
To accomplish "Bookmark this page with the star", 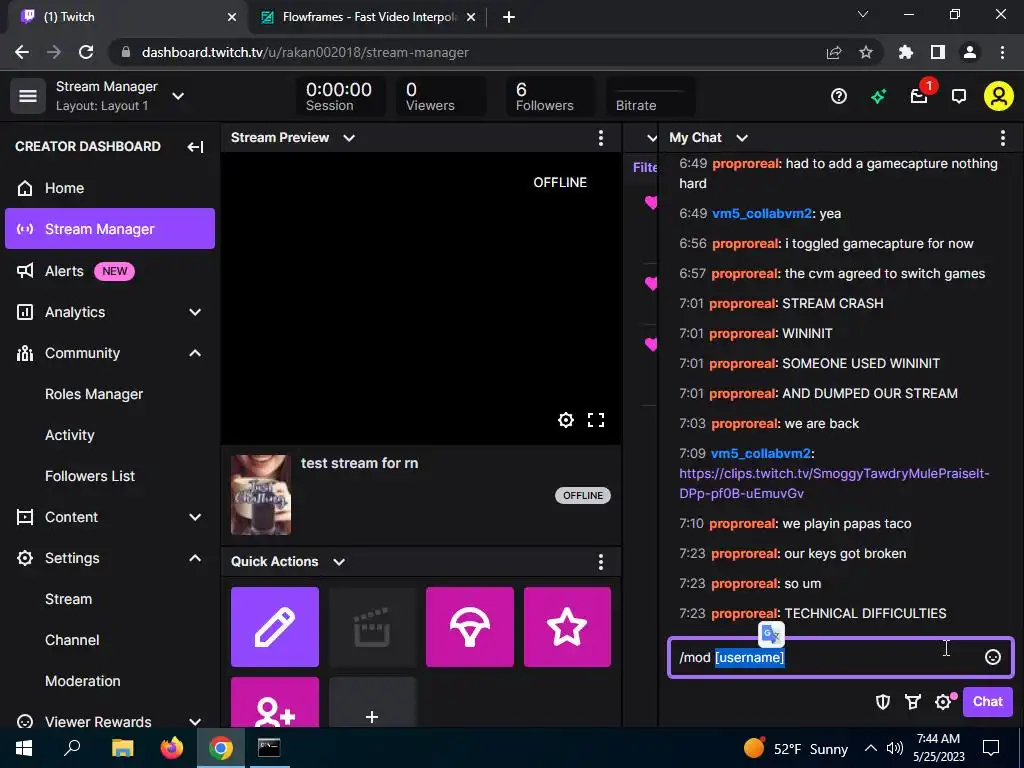I will tap(866, 52).
